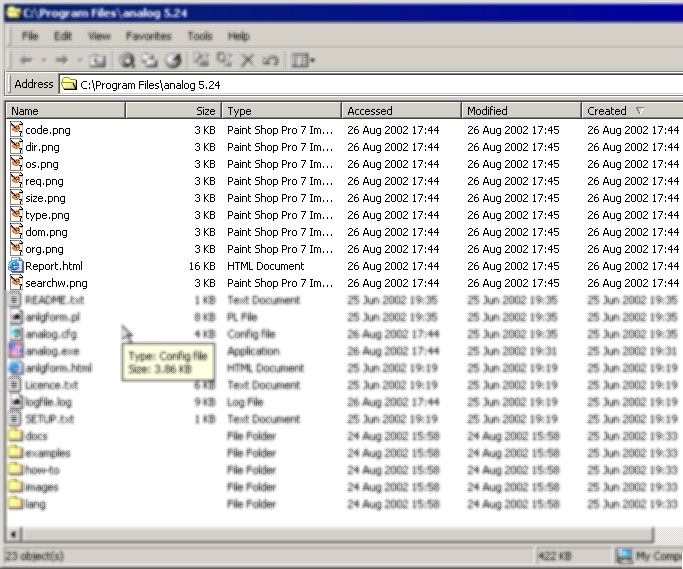Image resolution: width=683 pixels, height=569 pixels.
Task: Click the address bar path field
Action: point(370,85)
